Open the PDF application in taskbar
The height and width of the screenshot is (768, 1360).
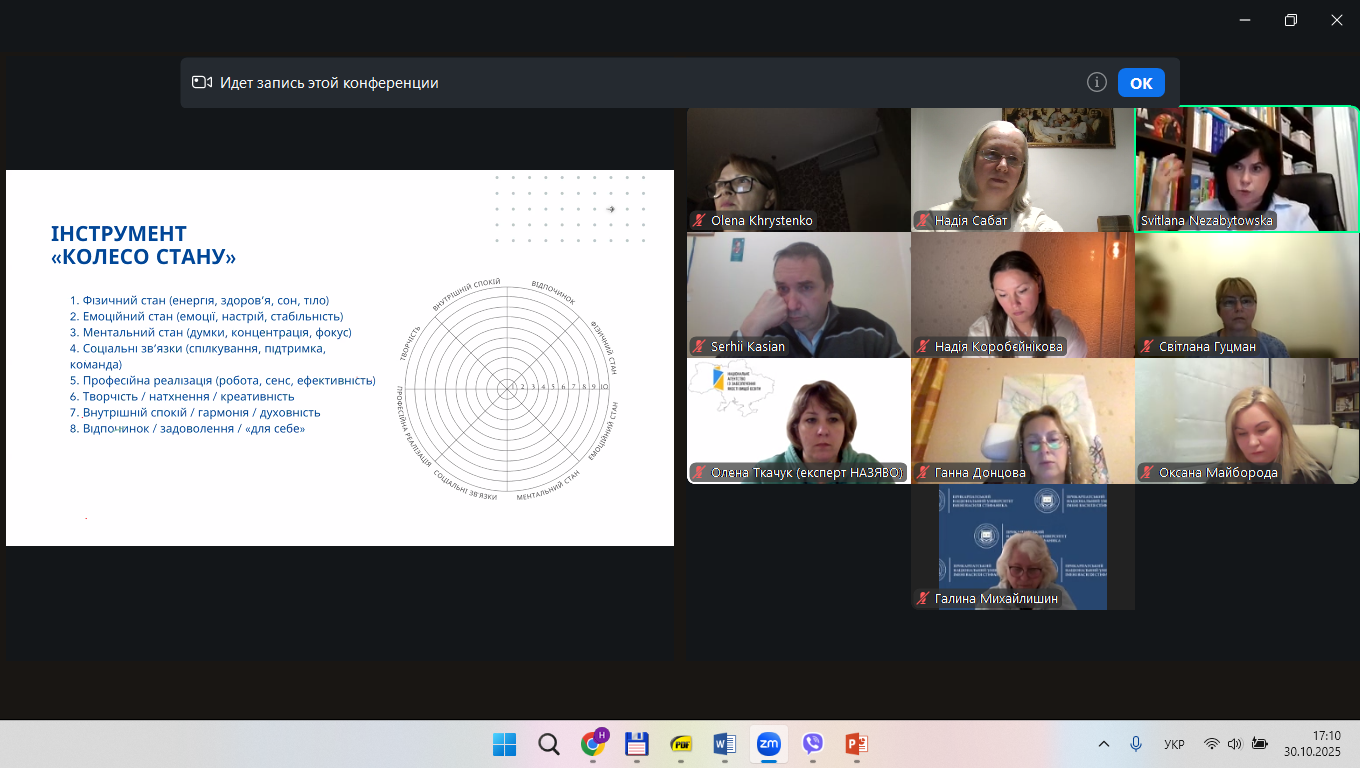681,744
